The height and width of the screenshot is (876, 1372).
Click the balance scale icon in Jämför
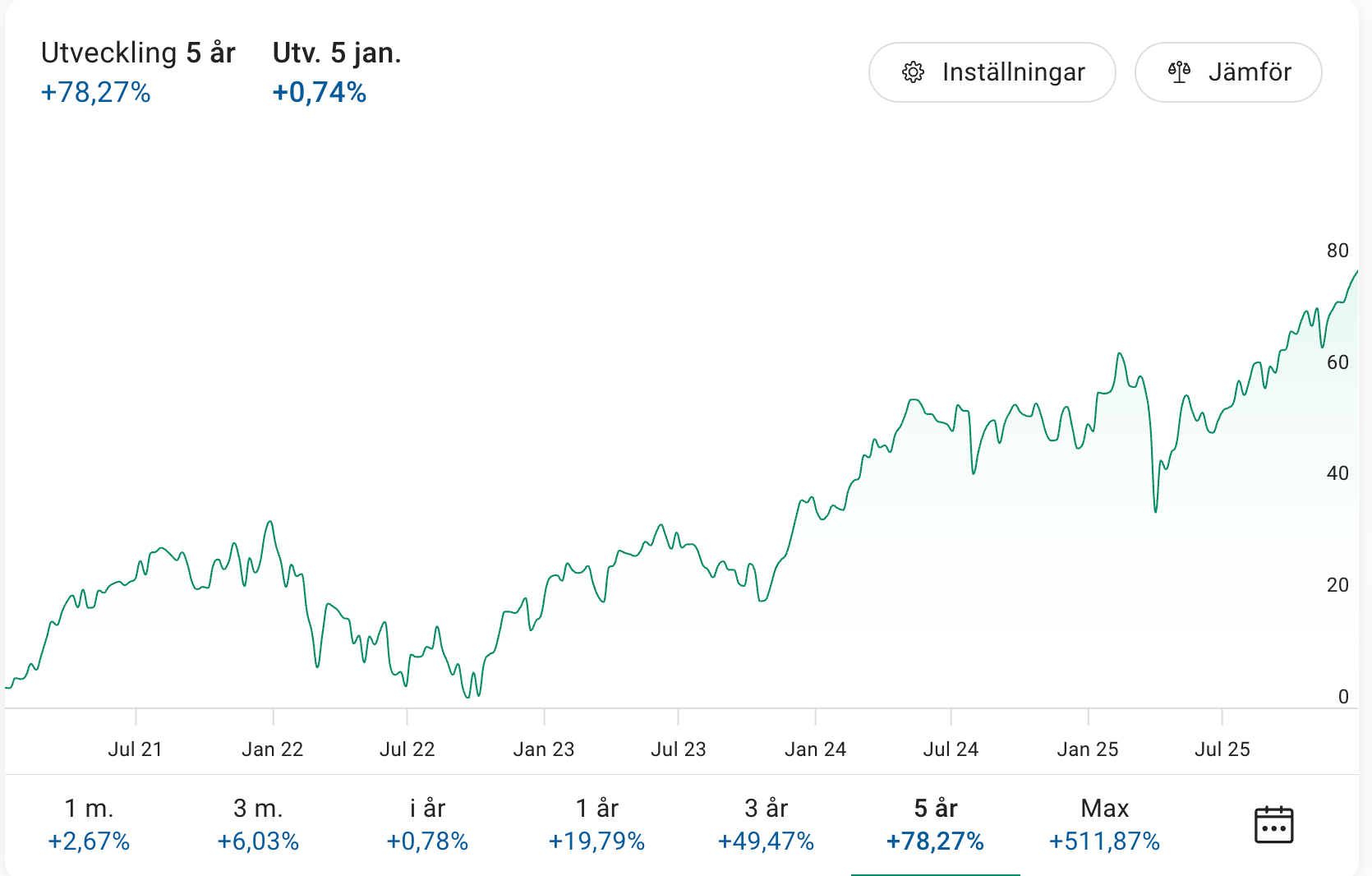tap(1179, 72)
